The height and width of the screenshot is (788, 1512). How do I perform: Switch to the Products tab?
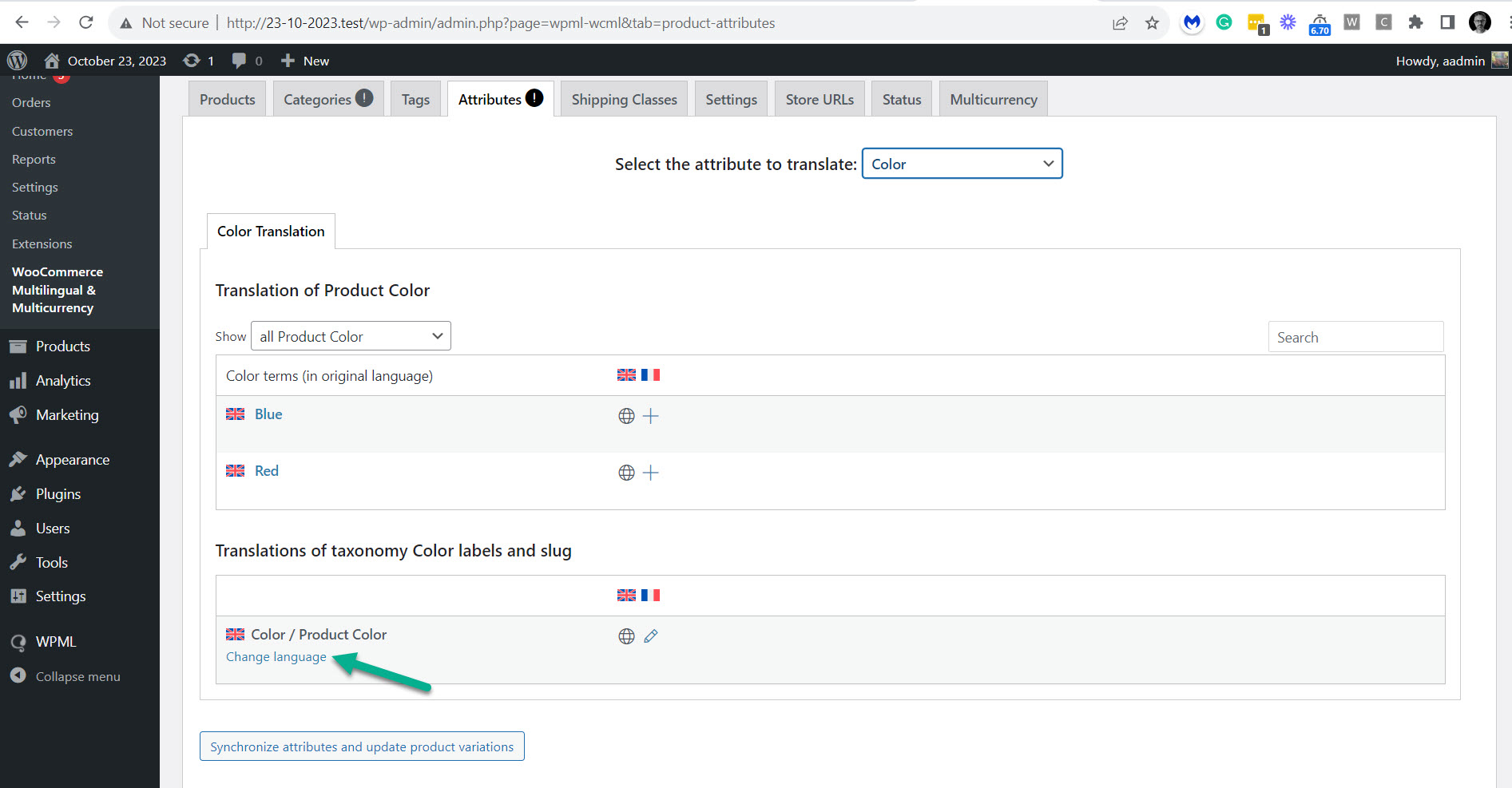[228, 99]
